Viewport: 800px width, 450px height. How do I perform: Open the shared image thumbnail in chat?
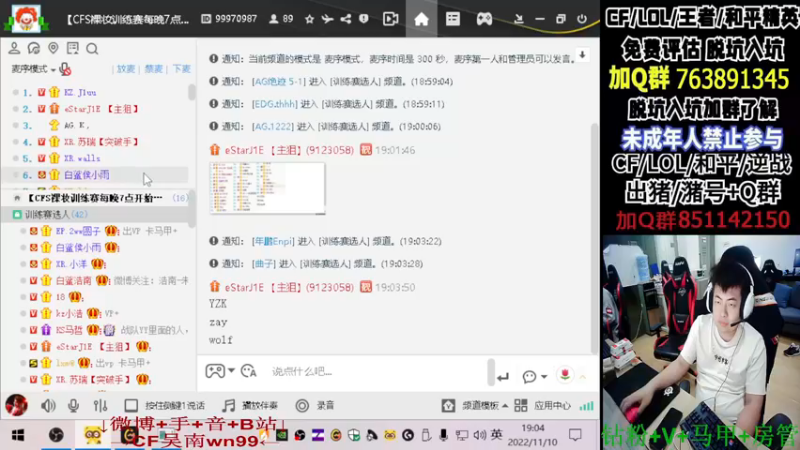point(267,188)
